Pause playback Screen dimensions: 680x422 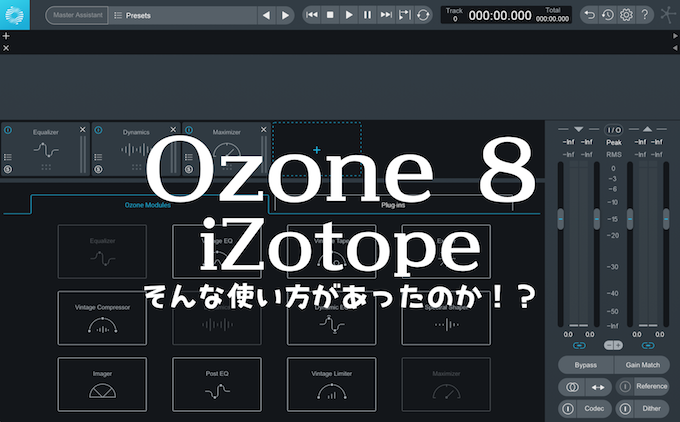(x=367, y=15)
